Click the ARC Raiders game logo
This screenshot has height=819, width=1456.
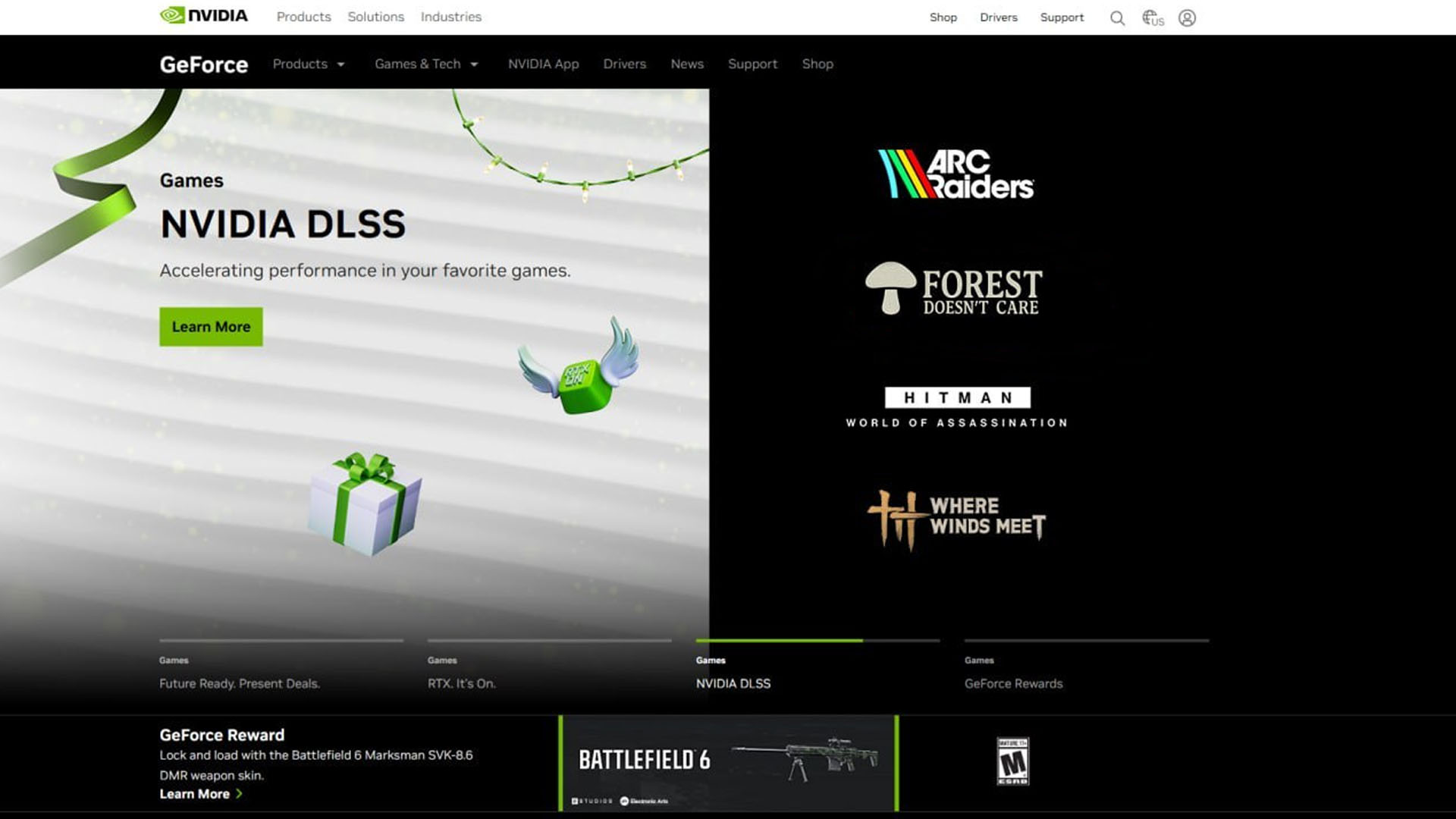click(x=955, y=174)
